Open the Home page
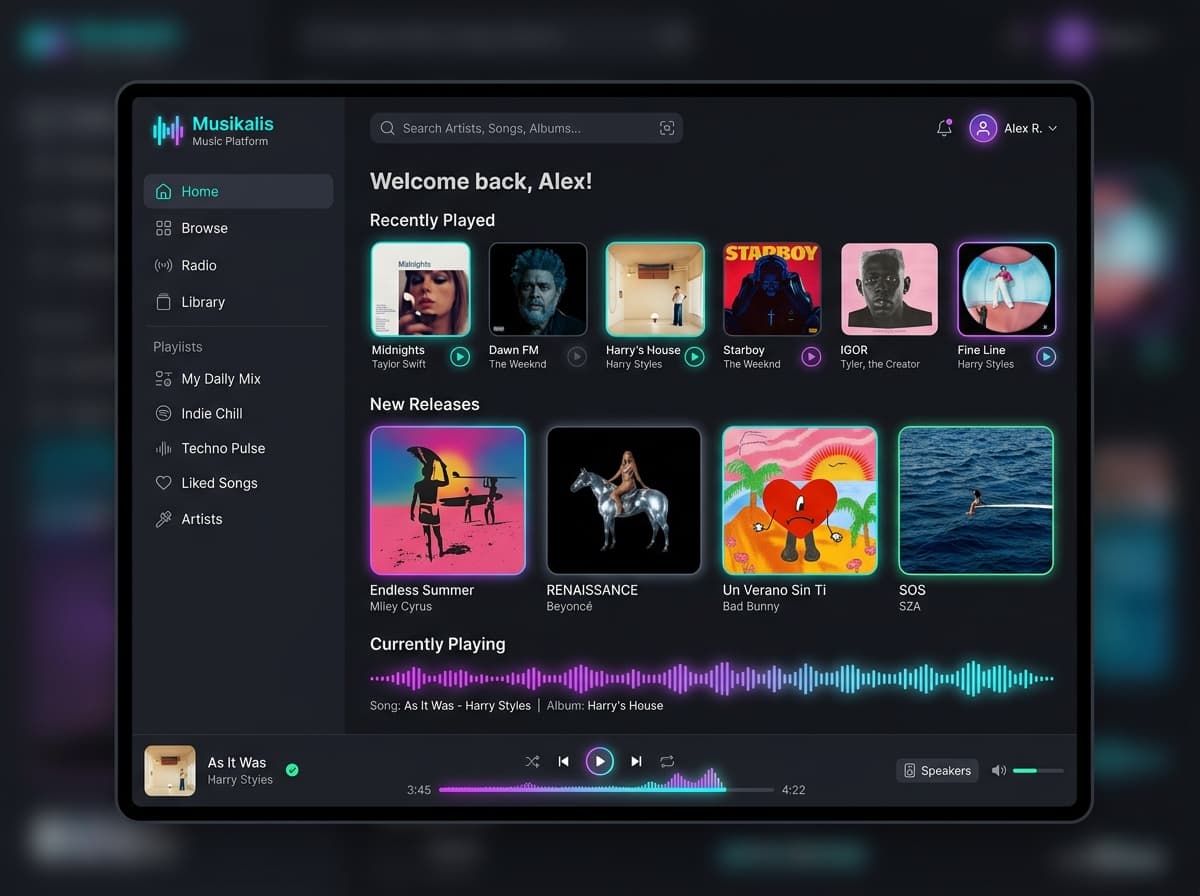 tap(238, 191)
